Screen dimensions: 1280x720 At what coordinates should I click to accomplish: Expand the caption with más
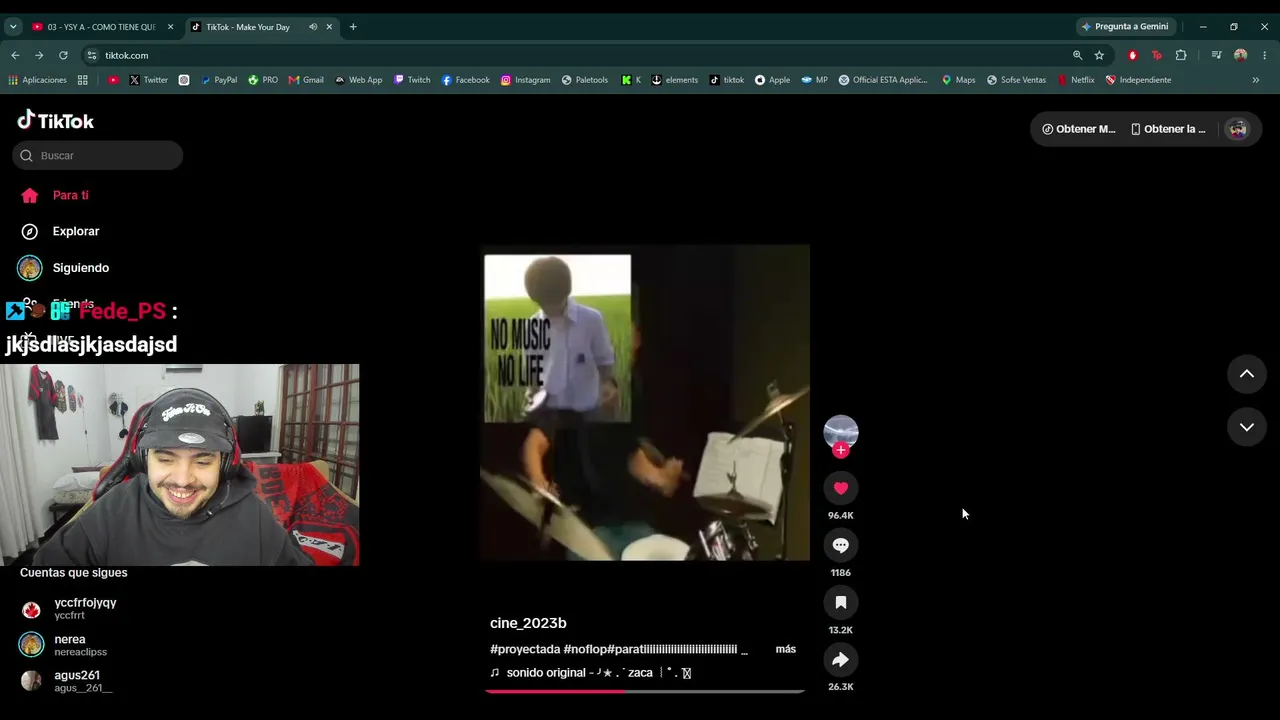(x=786, y=649)
